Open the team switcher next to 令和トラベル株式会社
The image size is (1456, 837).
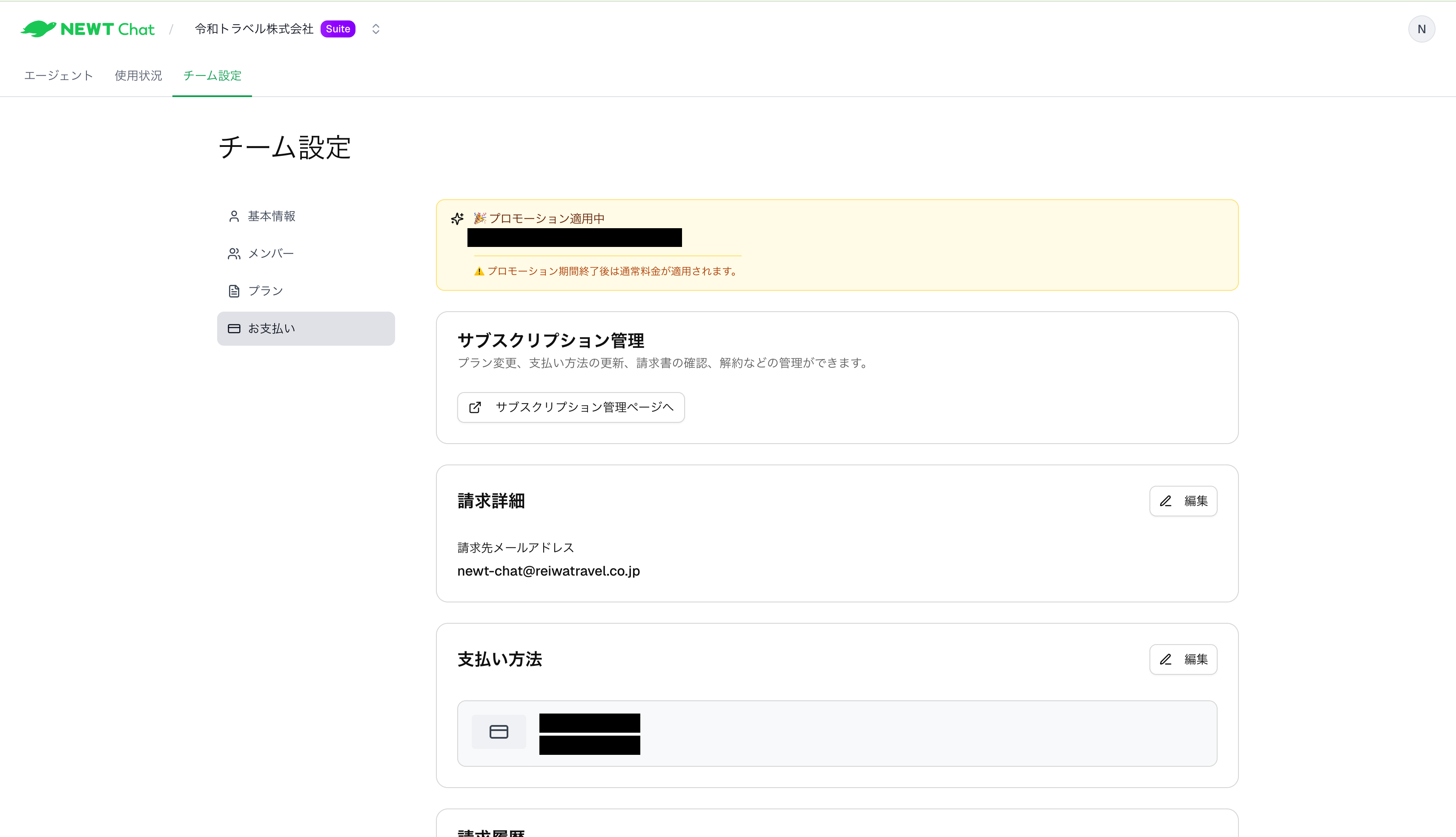[x=375, y=28]
